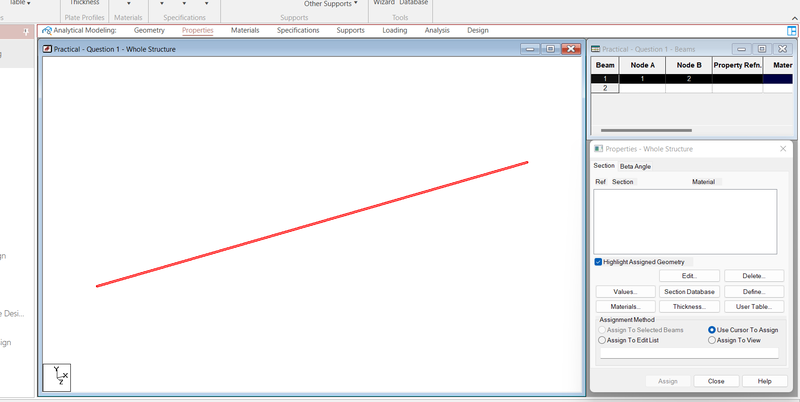Select Assign To Selected Beams option
The width and height of the screenshot is (800, 402).
[602, 330]
